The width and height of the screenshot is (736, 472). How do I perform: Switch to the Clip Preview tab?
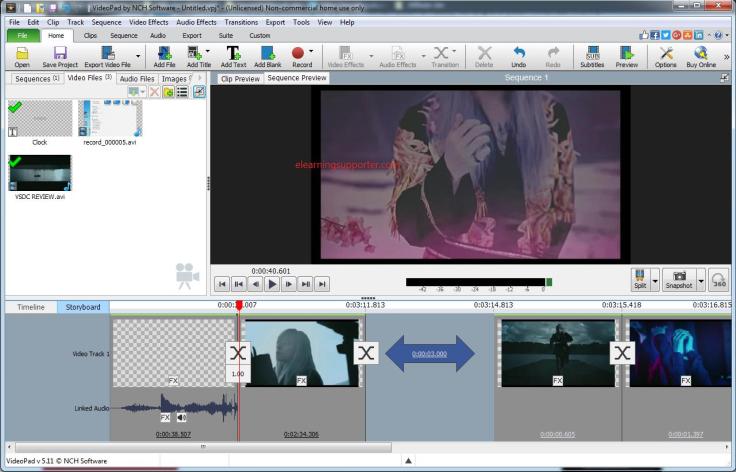240,79
